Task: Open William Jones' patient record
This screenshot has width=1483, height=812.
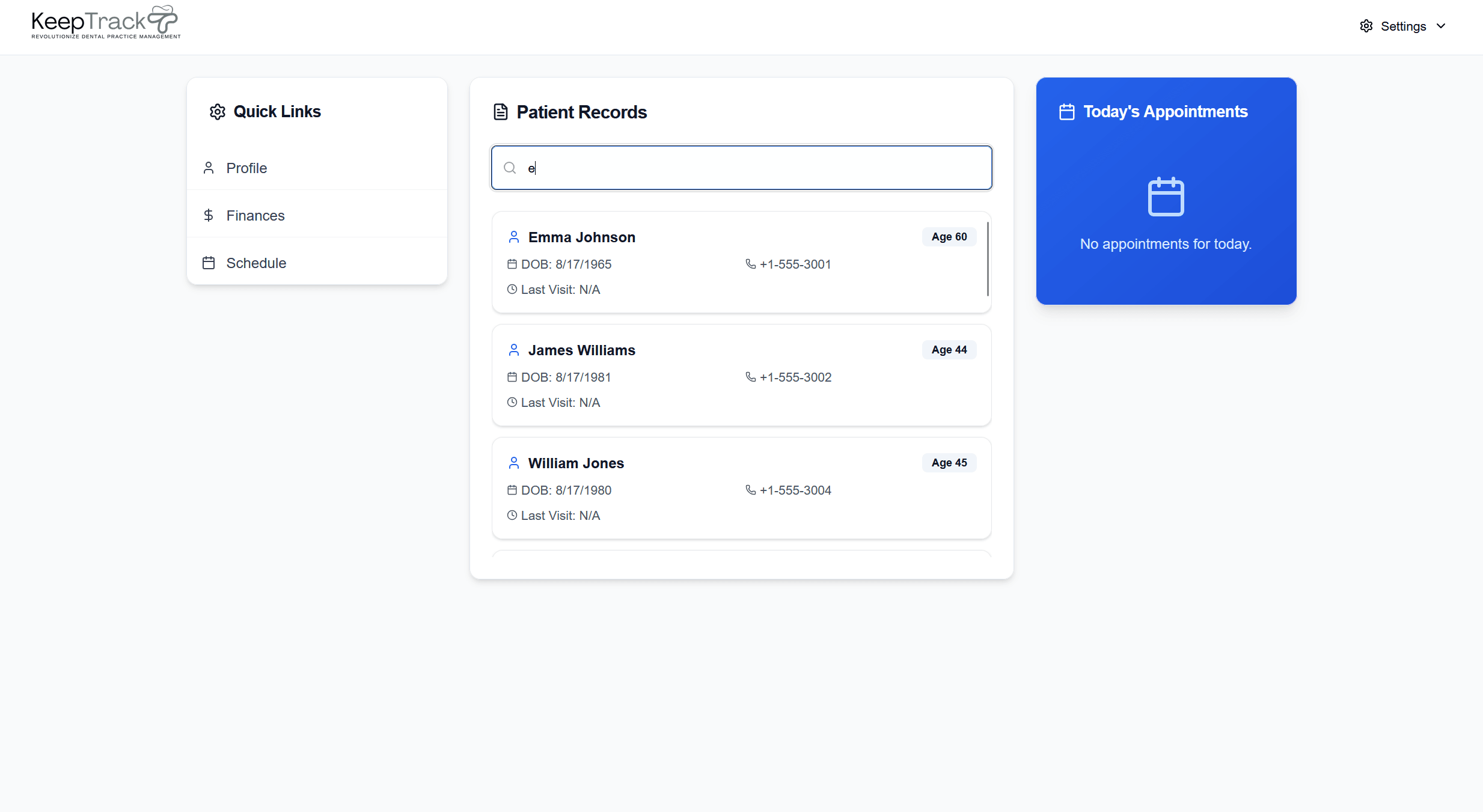Action: [576, 463]
